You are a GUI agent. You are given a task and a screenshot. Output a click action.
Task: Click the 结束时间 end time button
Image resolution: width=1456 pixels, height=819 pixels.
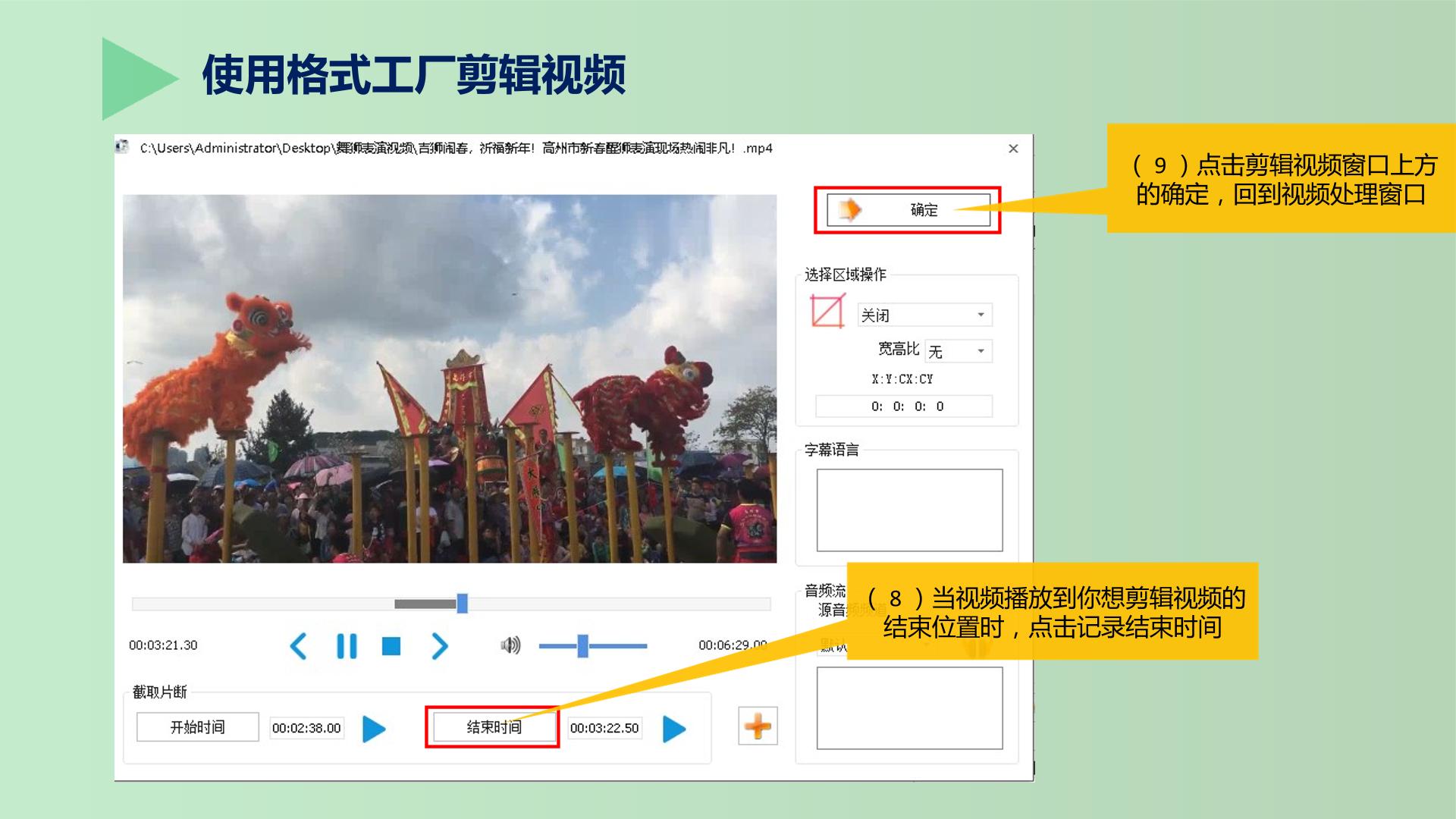(494, 727)
